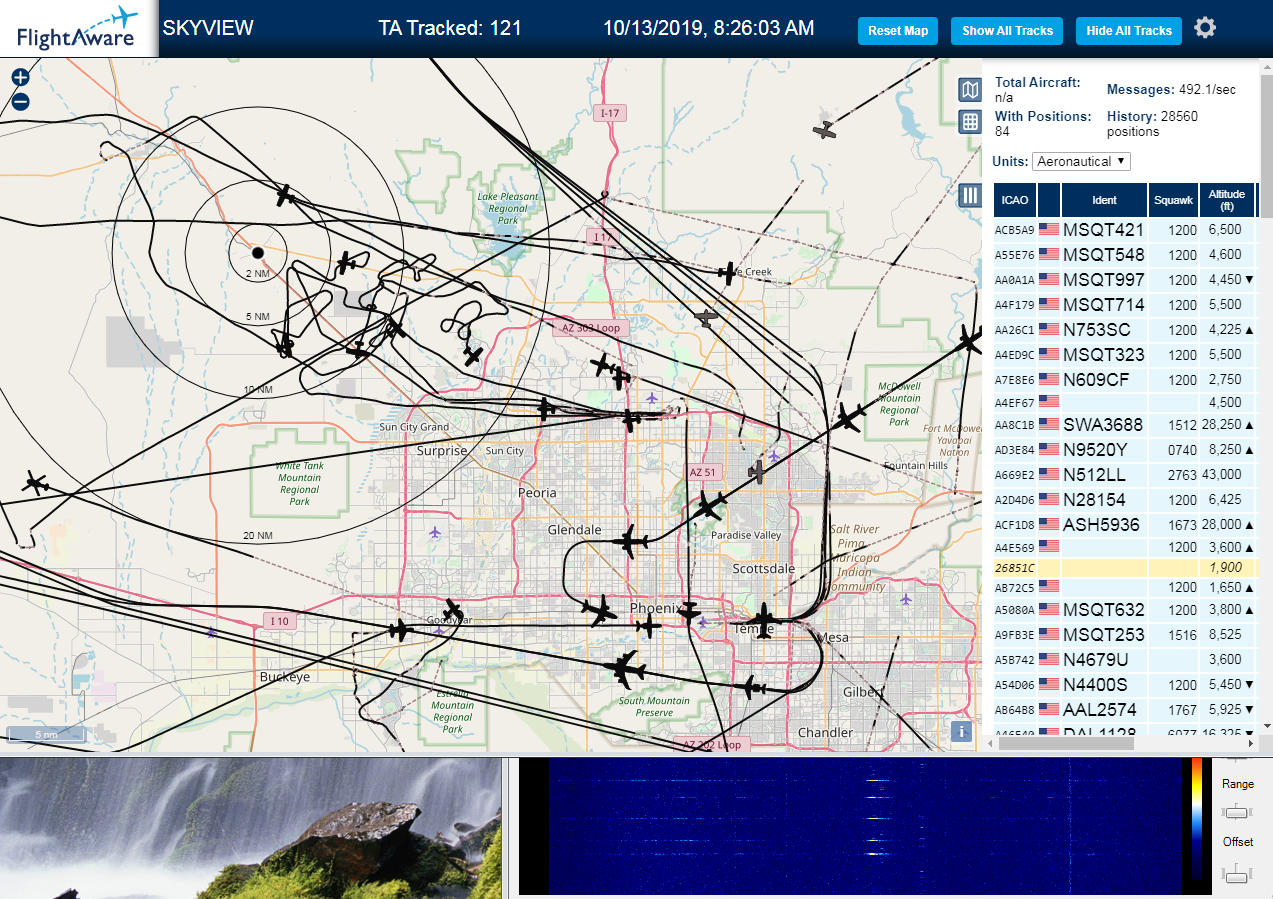The width and height of the screenshot is (1273, 899).
Task: Select the aircraft above Sun City
Action: 546,407
